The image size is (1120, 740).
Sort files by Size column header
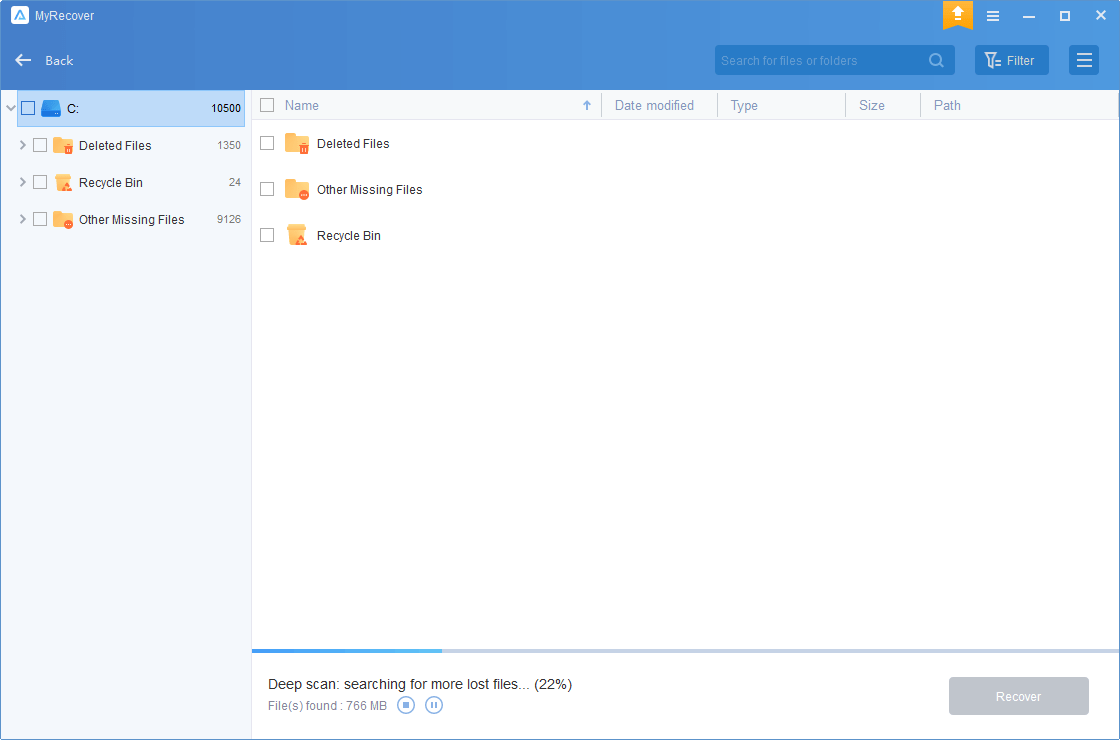[871, 105]
